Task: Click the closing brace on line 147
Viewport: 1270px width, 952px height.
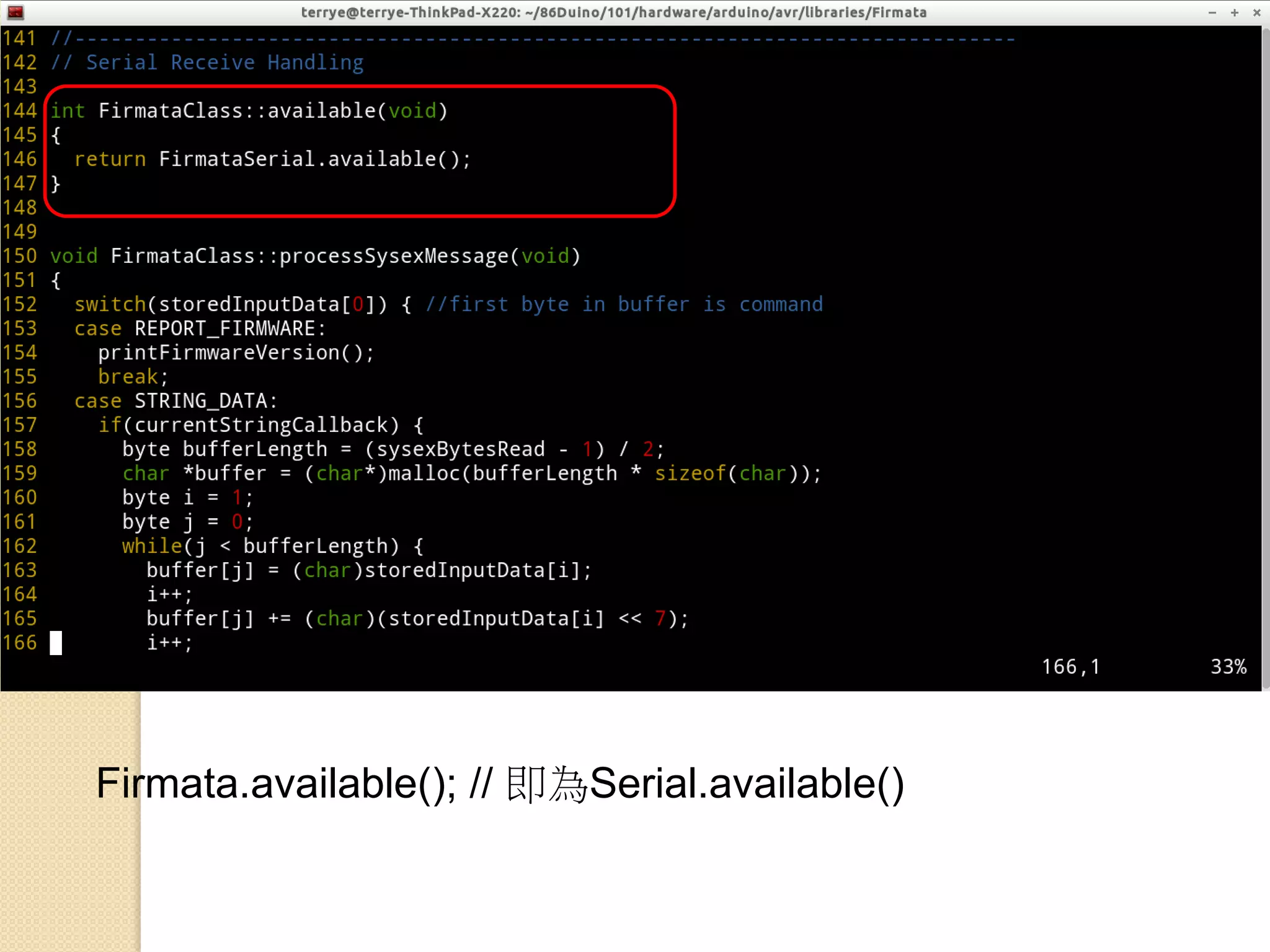Action: tap(56, 183)
